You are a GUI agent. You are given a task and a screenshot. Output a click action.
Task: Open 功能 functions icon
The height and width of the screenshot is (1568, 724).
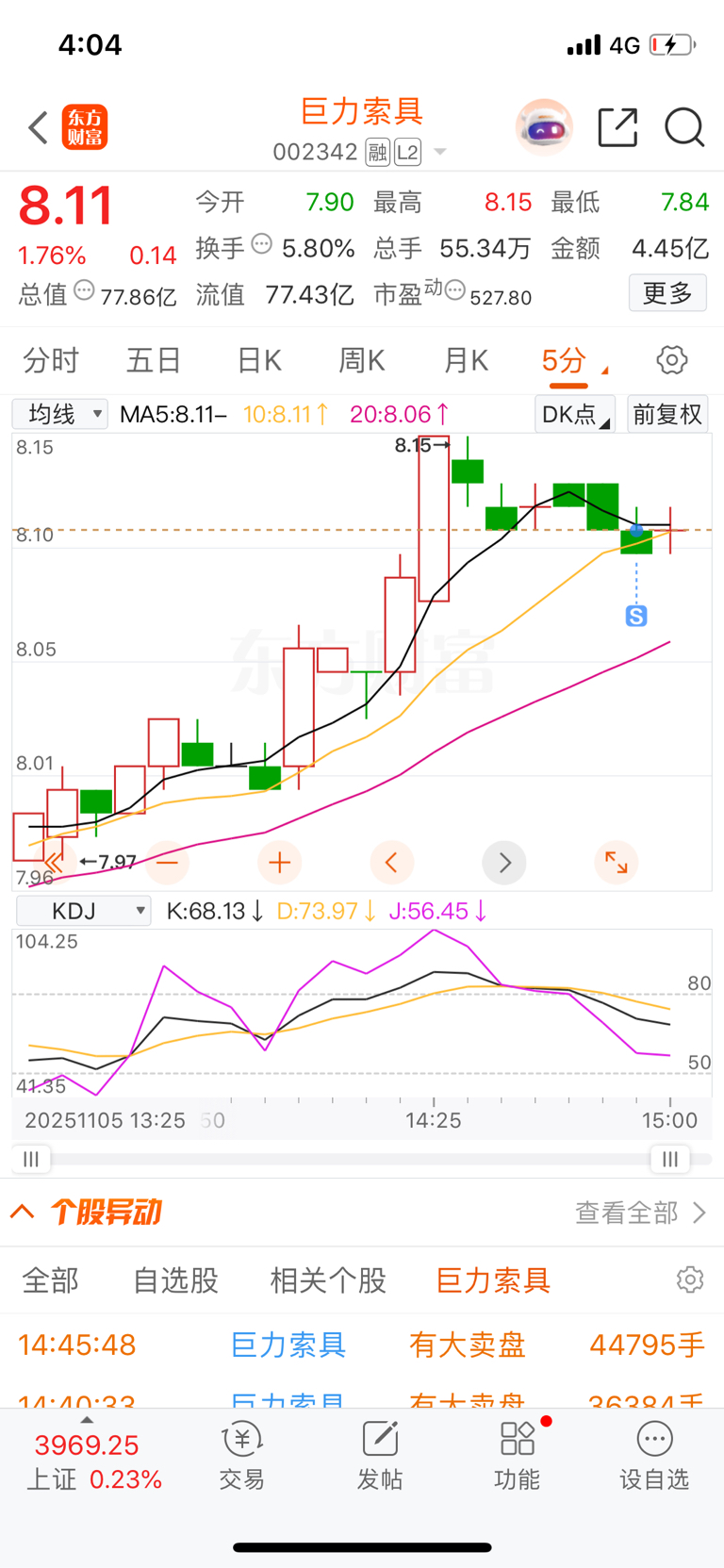point(518,1457)
